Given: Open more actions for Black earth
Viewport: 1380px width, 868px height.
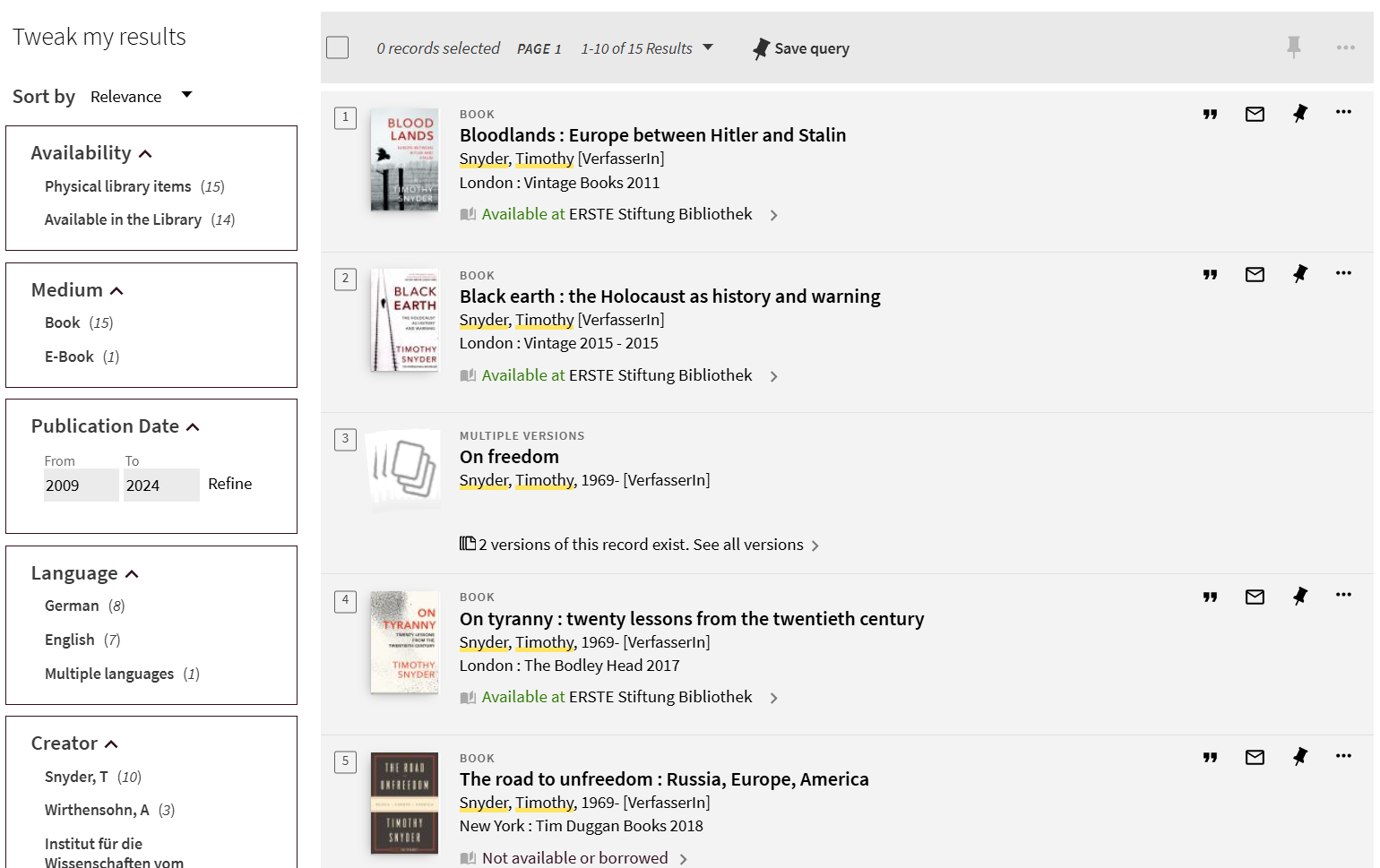Looking at the screenshot, I should tap(1343, 273).
